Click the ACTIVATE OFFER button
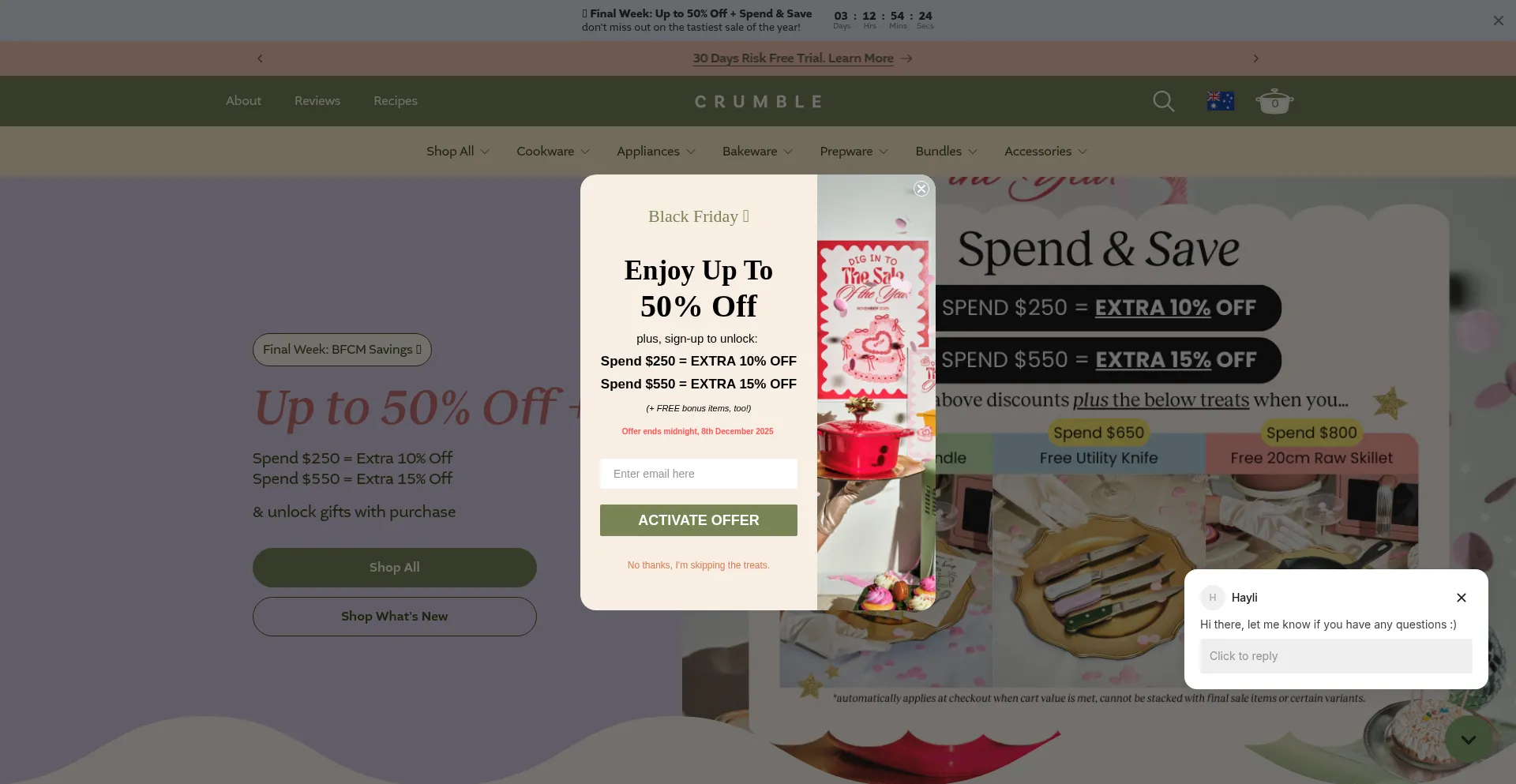Screen dimensions: 1516x784 699,520
